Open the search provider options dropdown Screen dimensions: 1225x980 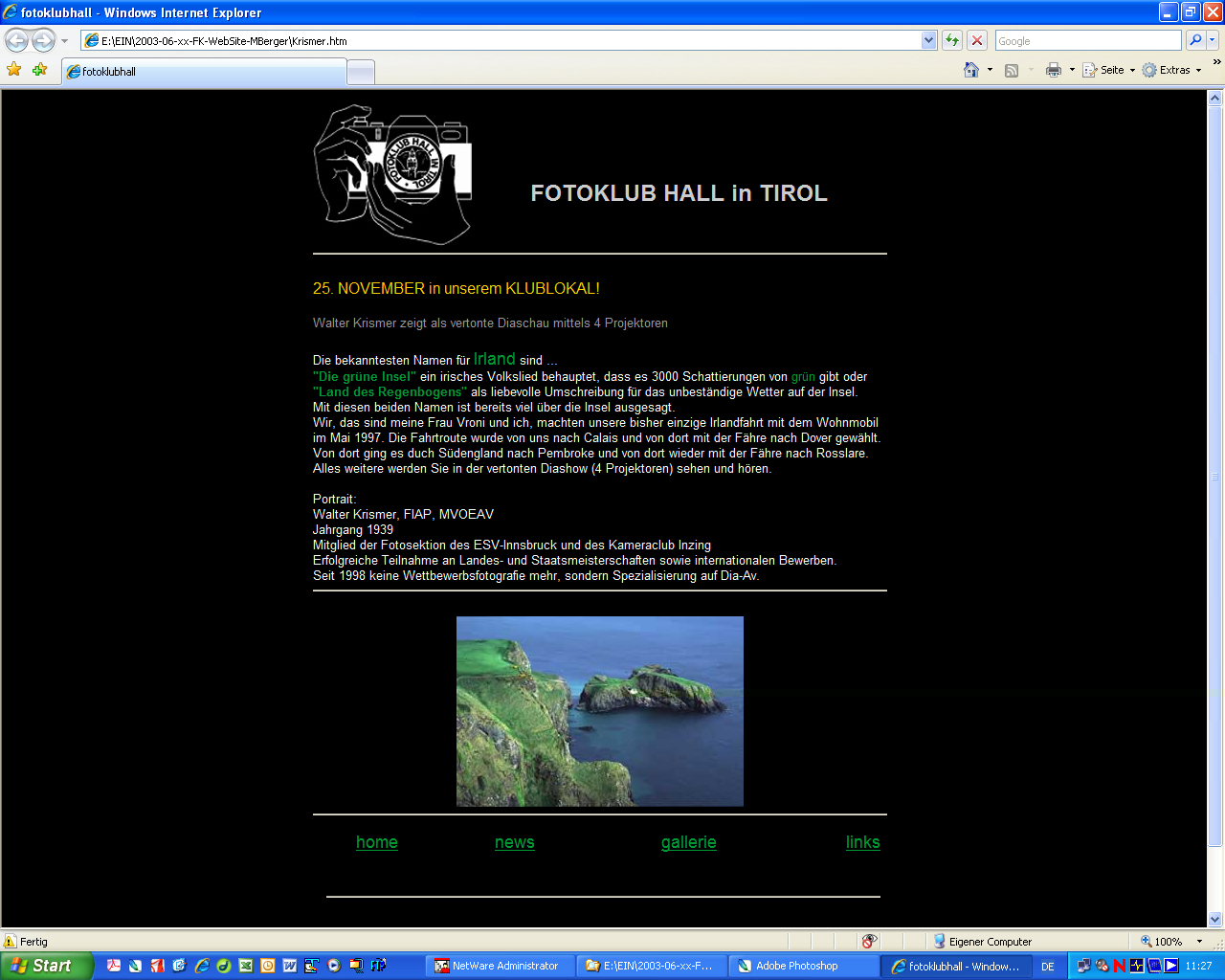tap(1212, 40)
